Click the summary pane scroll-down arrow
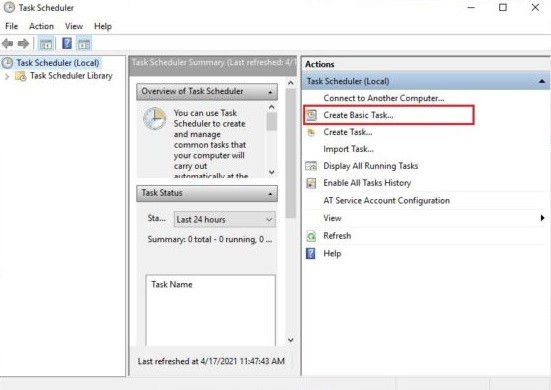Image resolution: width=551 pixels, height=390 pixels. point(291,340)
